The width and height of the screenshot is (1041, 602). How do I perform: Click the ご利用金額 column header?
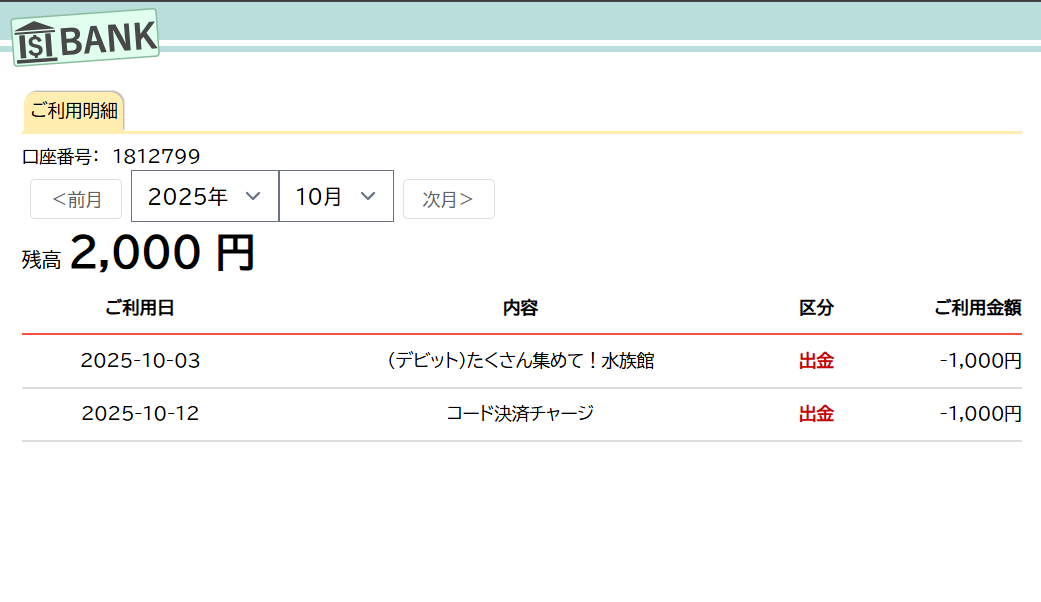[x=977, y=308]
